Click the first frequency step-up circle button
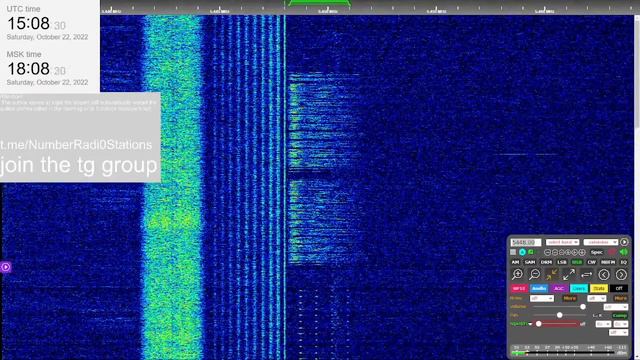640x360 pixels. click(x=568, y=252)
